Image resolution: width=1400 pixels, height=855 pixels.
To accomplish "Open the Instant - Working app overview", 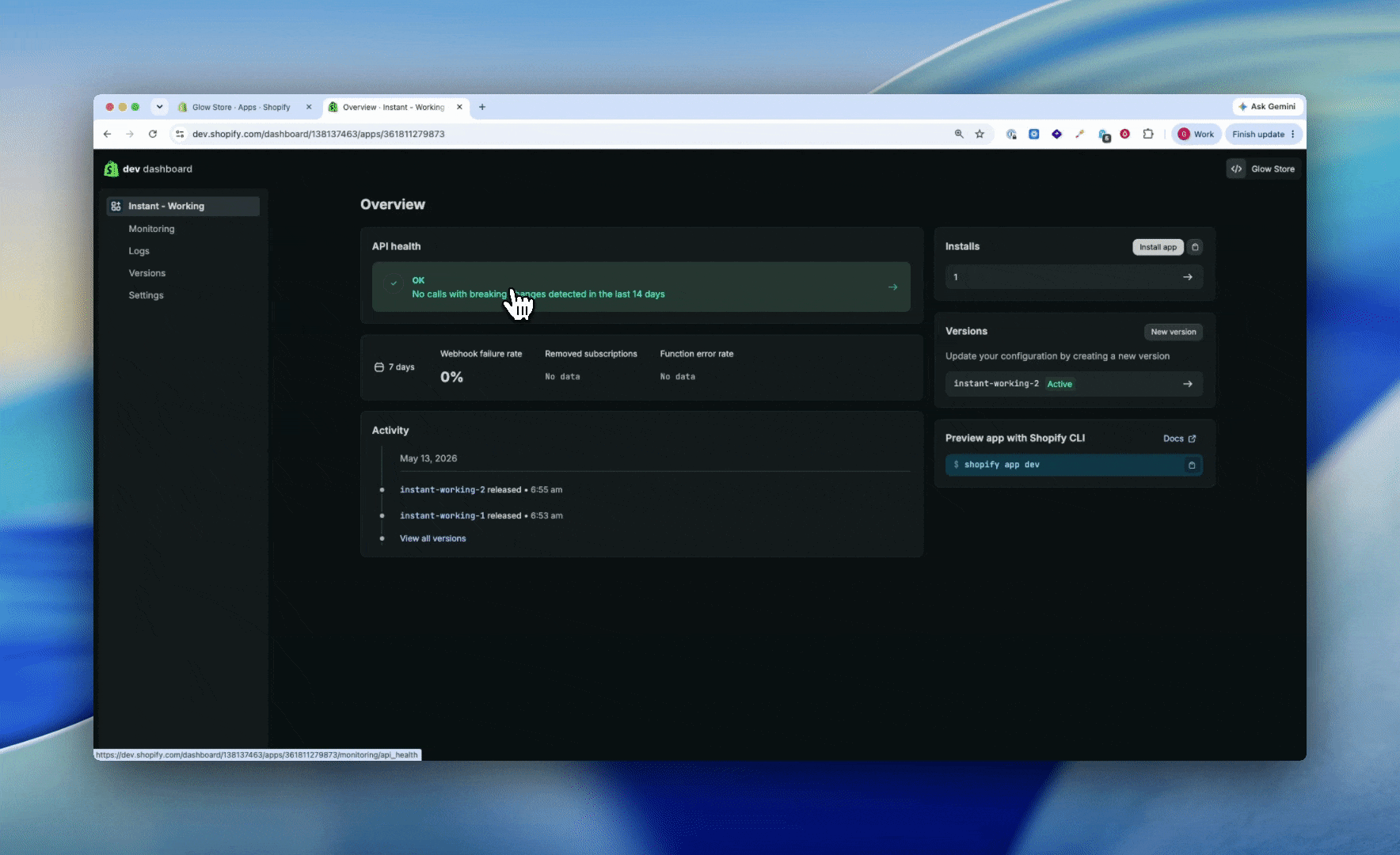I will [183, 206].
